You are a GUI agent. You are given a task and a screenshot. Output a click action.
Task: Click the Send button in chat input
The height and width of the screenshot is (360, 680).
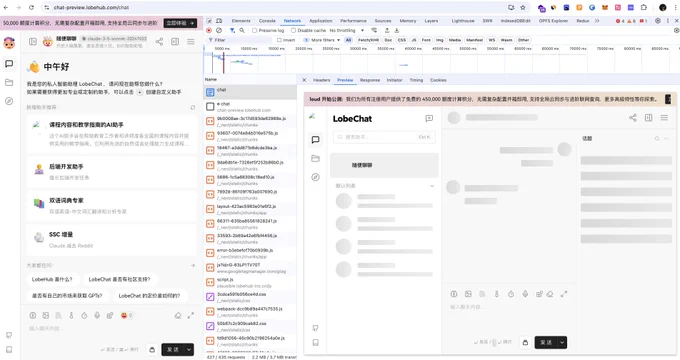[173, 350]
